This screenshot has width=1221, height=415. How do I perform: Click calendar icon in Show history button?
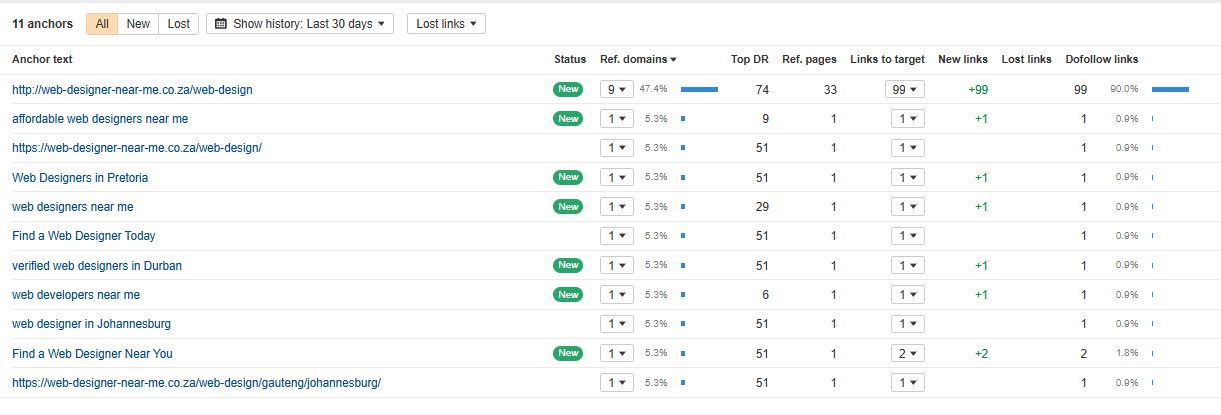(x=221, y=24)
